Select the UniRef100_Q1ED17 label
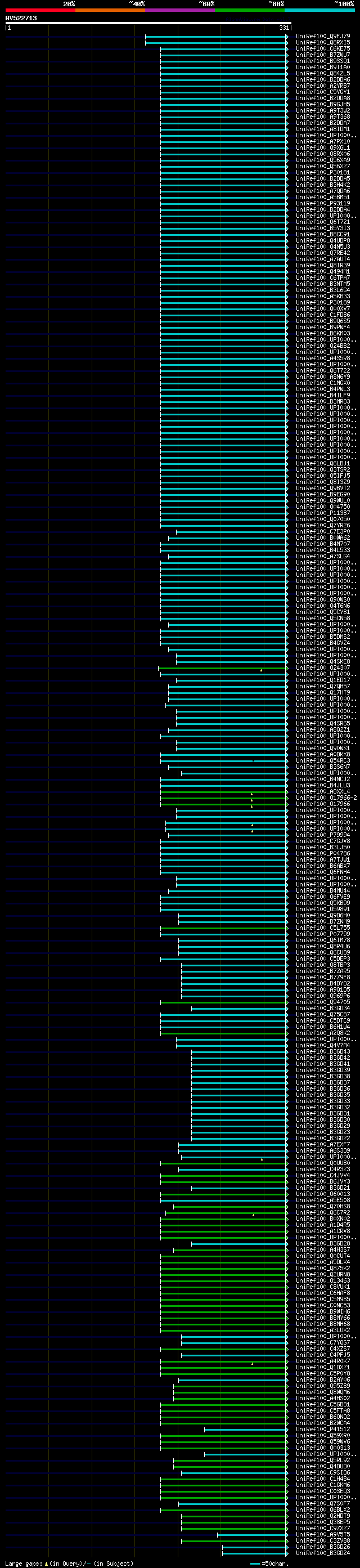This screenshot has height=1568, width=360. tap(323, 680)
